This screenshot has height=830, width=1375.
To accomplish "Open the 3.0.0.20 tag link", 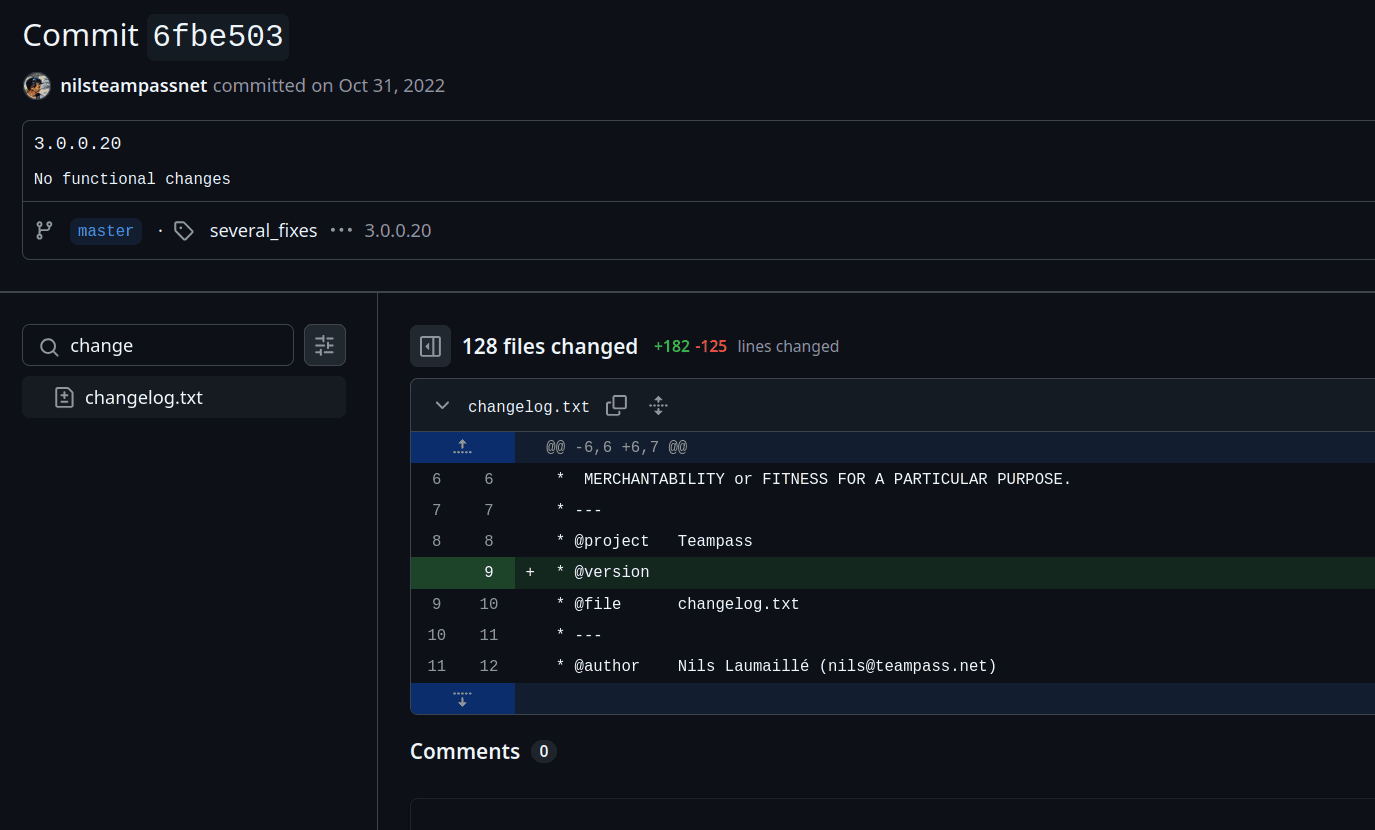I will [398, 231].
